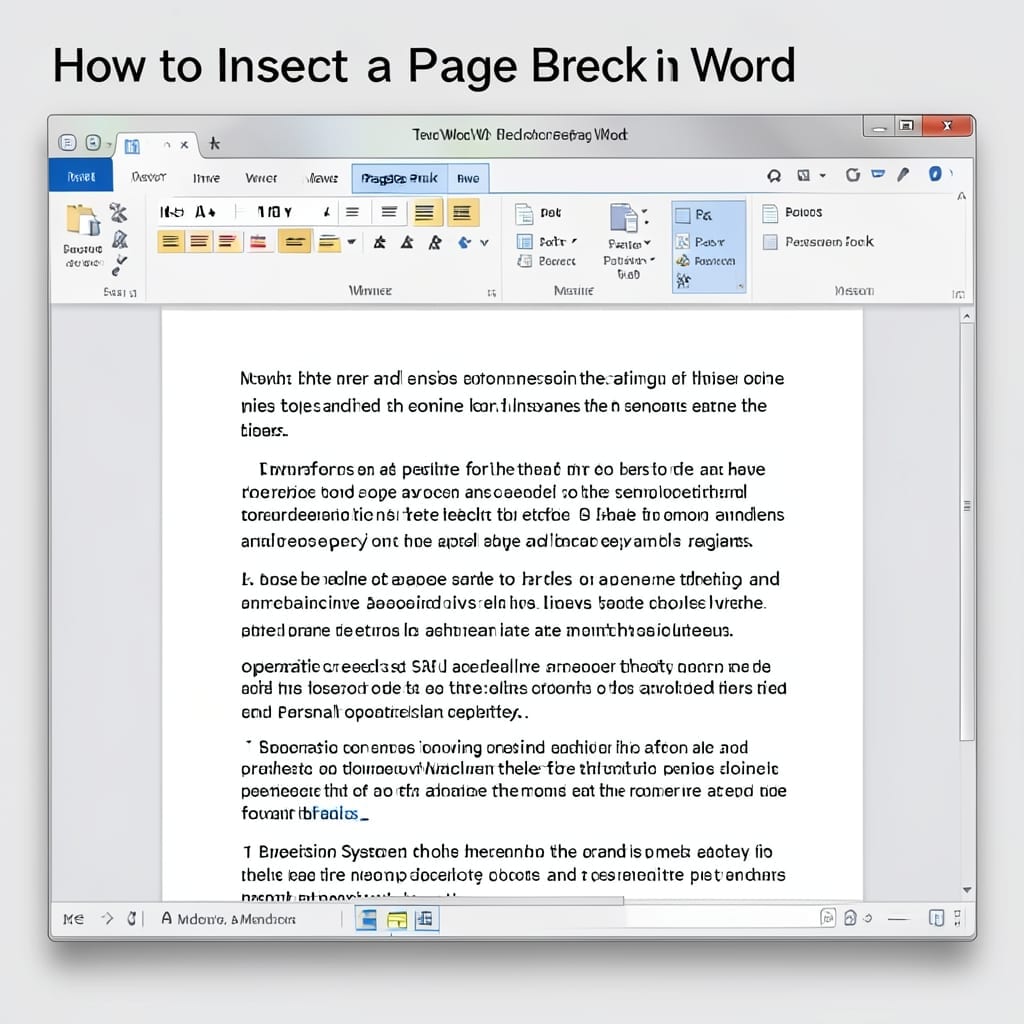Click the 'Polocs' document button on the right

(792, 213)
